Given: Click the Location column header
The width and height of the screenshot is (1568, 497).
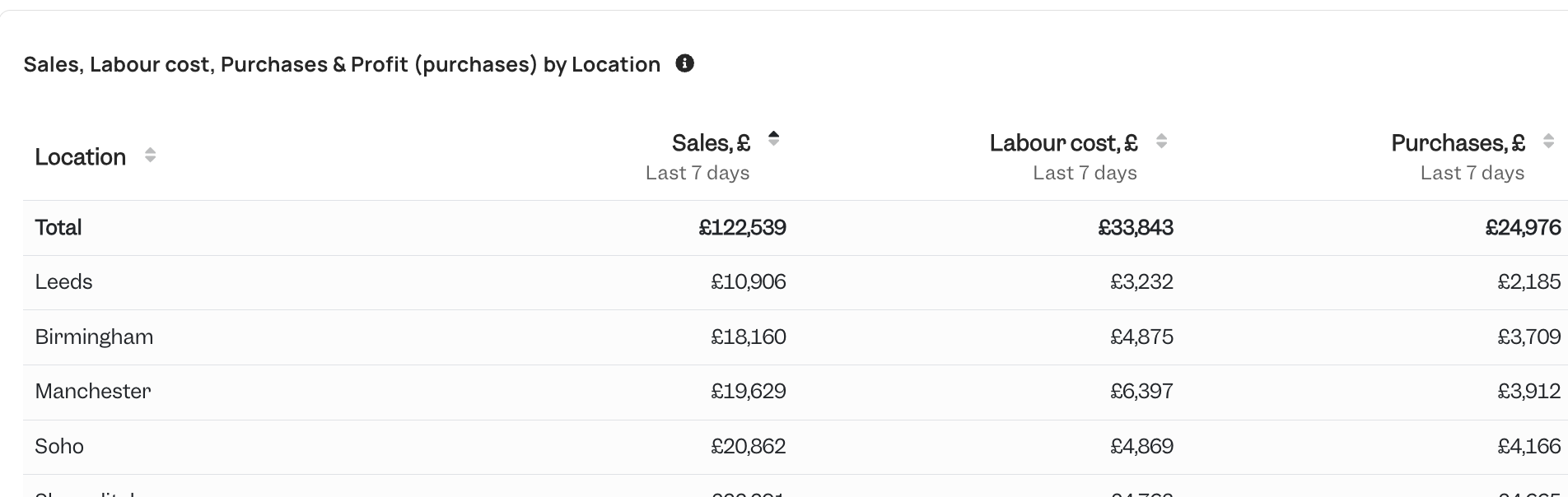Looking at the screenshot, I should pos(81,156).
